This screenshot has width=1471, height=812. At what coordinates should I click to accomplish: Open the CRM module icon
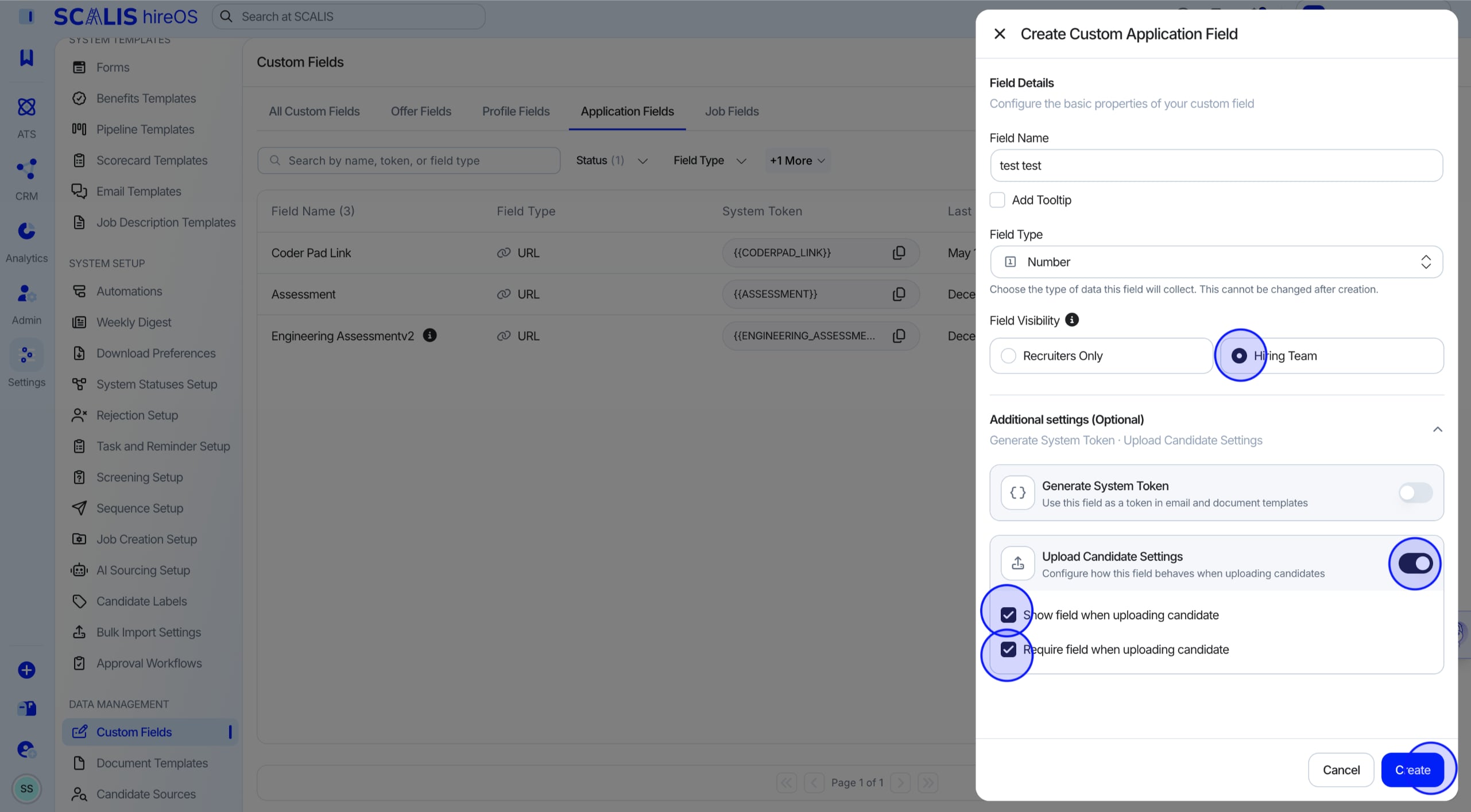tap(26, 169)
